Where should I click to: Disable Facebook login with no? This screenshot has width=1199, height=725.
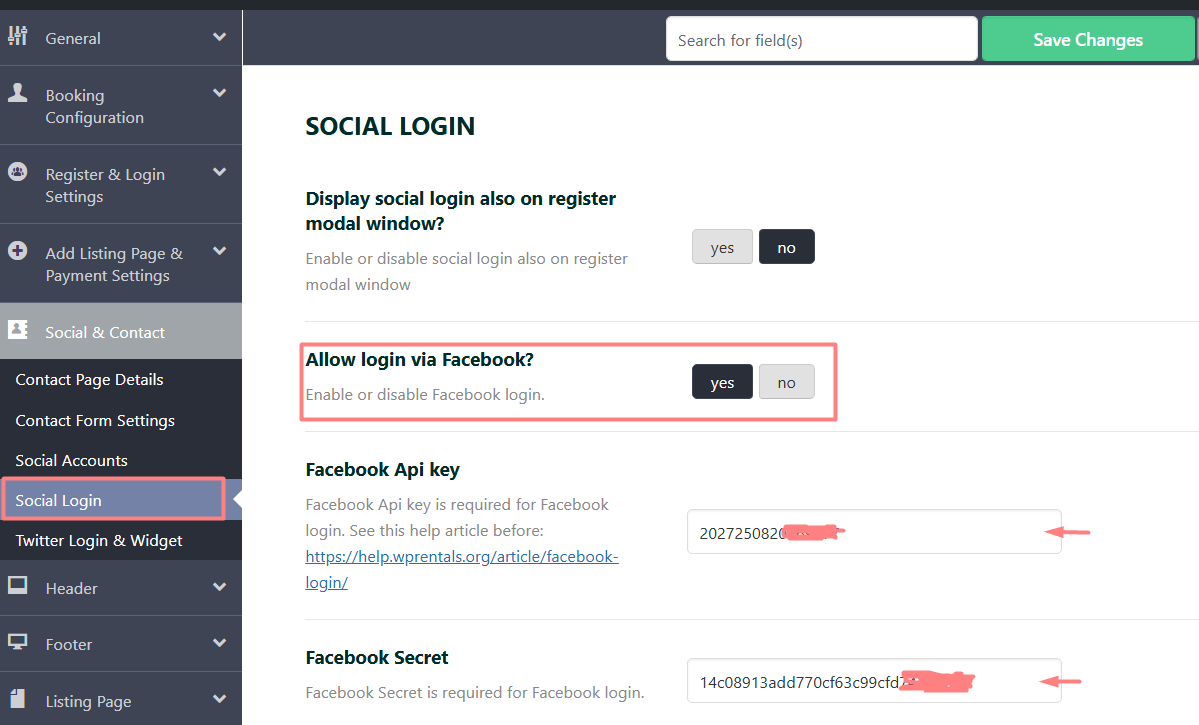(x=786, y=382)
